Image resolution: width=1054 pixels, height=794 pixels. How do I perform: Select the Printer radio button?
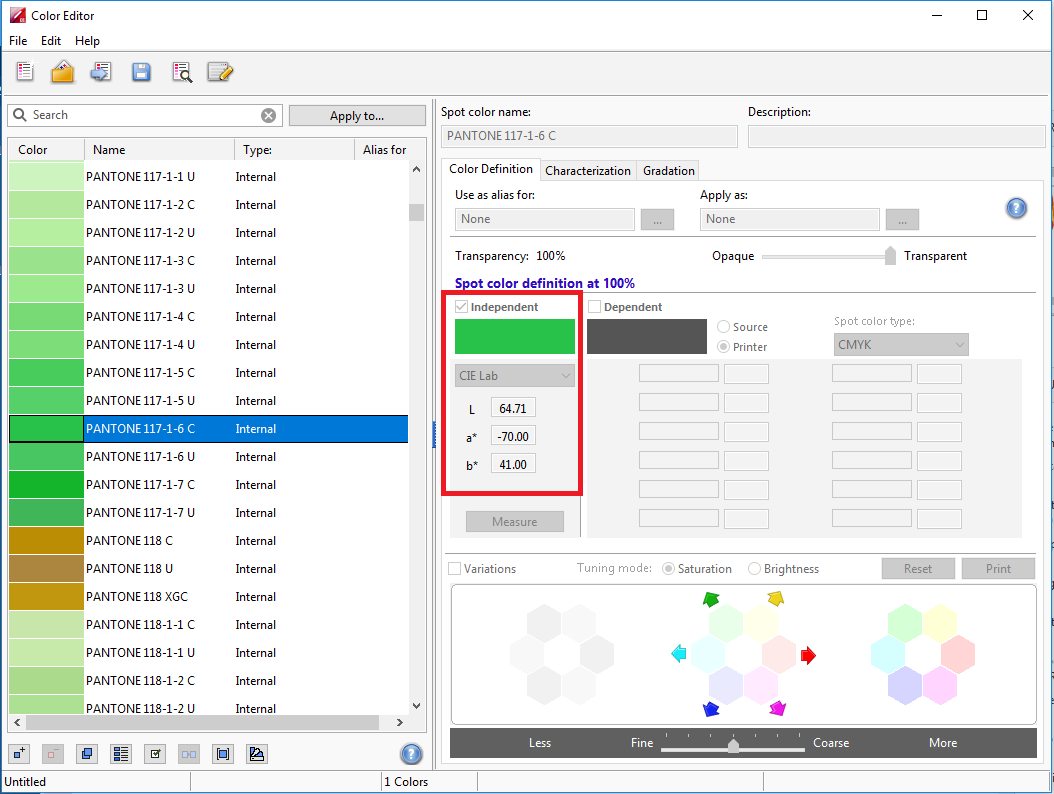pyautogui.click(x=723, y=347)
